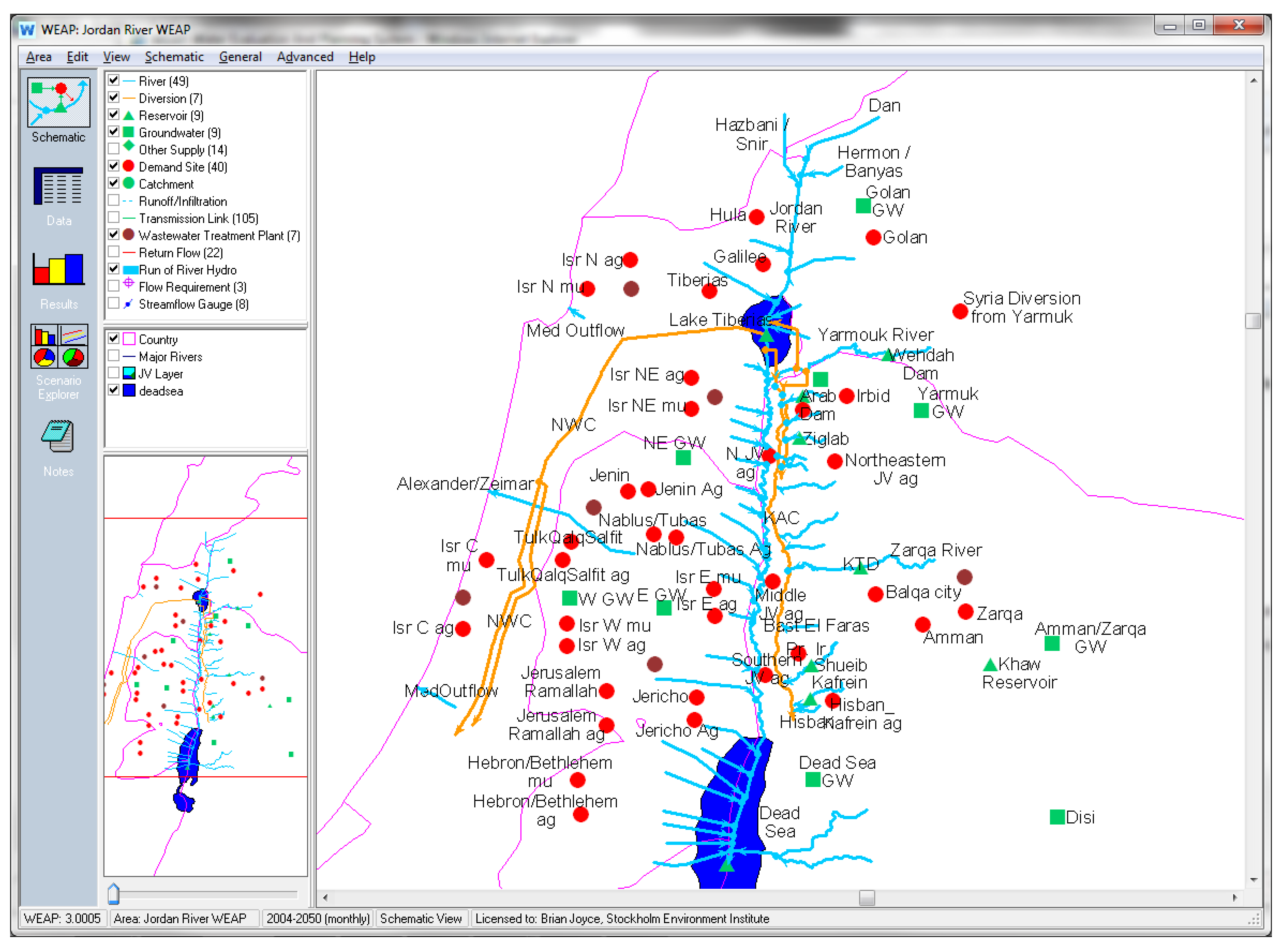Open the Results view bar chart icon
The height and width of the screenshot is (952, 1282).
(58, 269)
